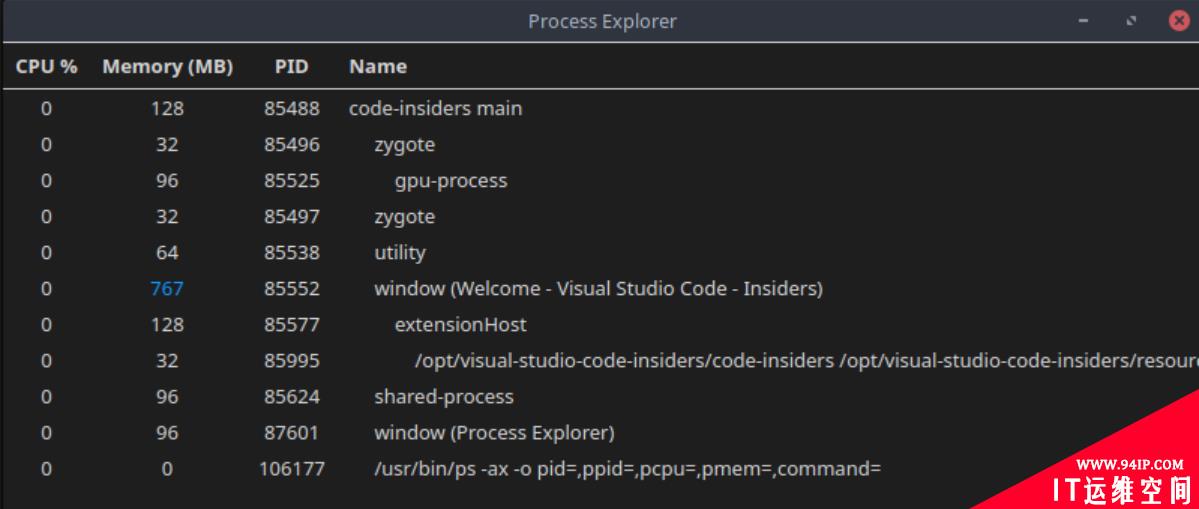Select the gpu-process row
The width and height of the screenshot is (1199, 509).
click(x=600, y=180)
